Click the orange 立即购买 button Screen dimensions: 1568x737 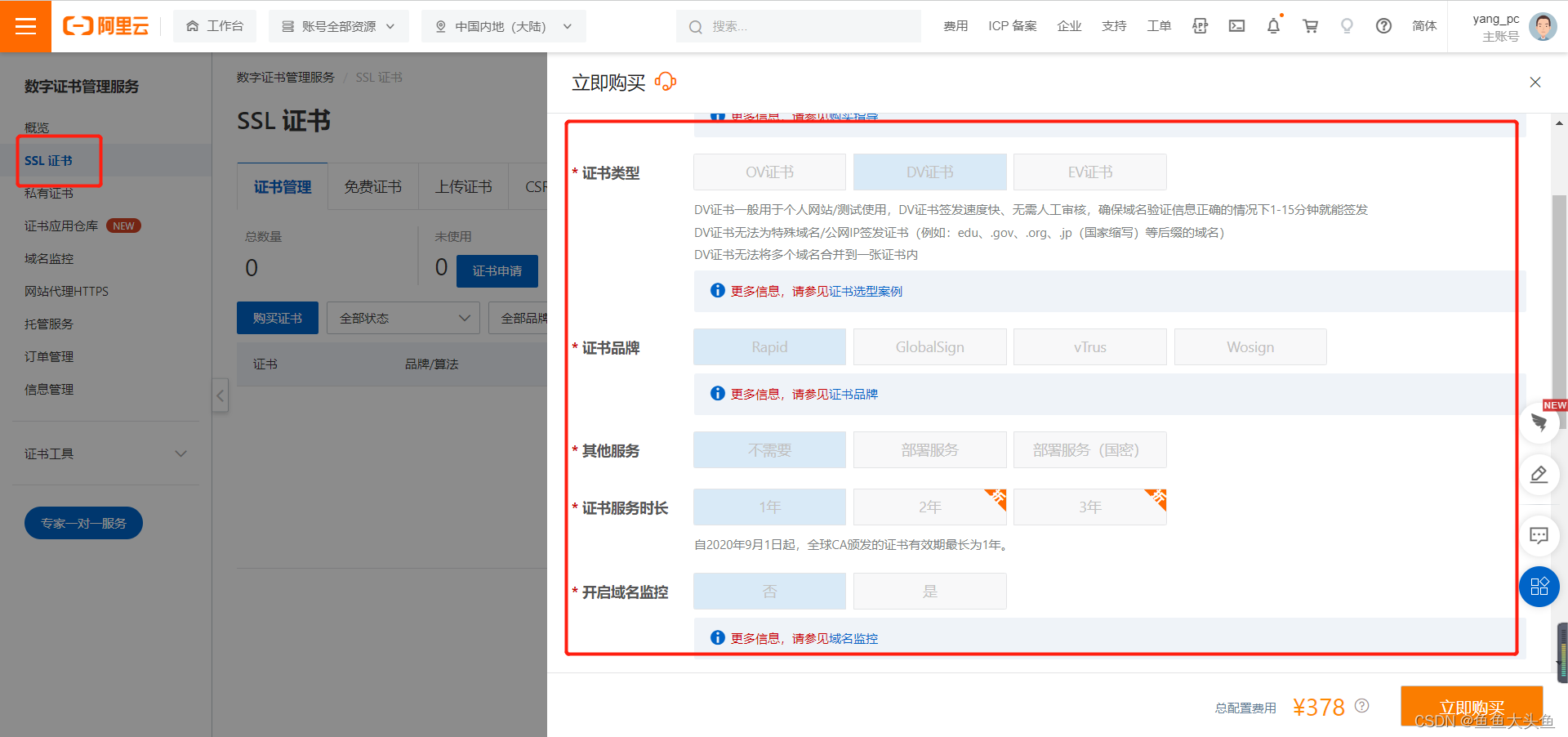click(1472, 706)
